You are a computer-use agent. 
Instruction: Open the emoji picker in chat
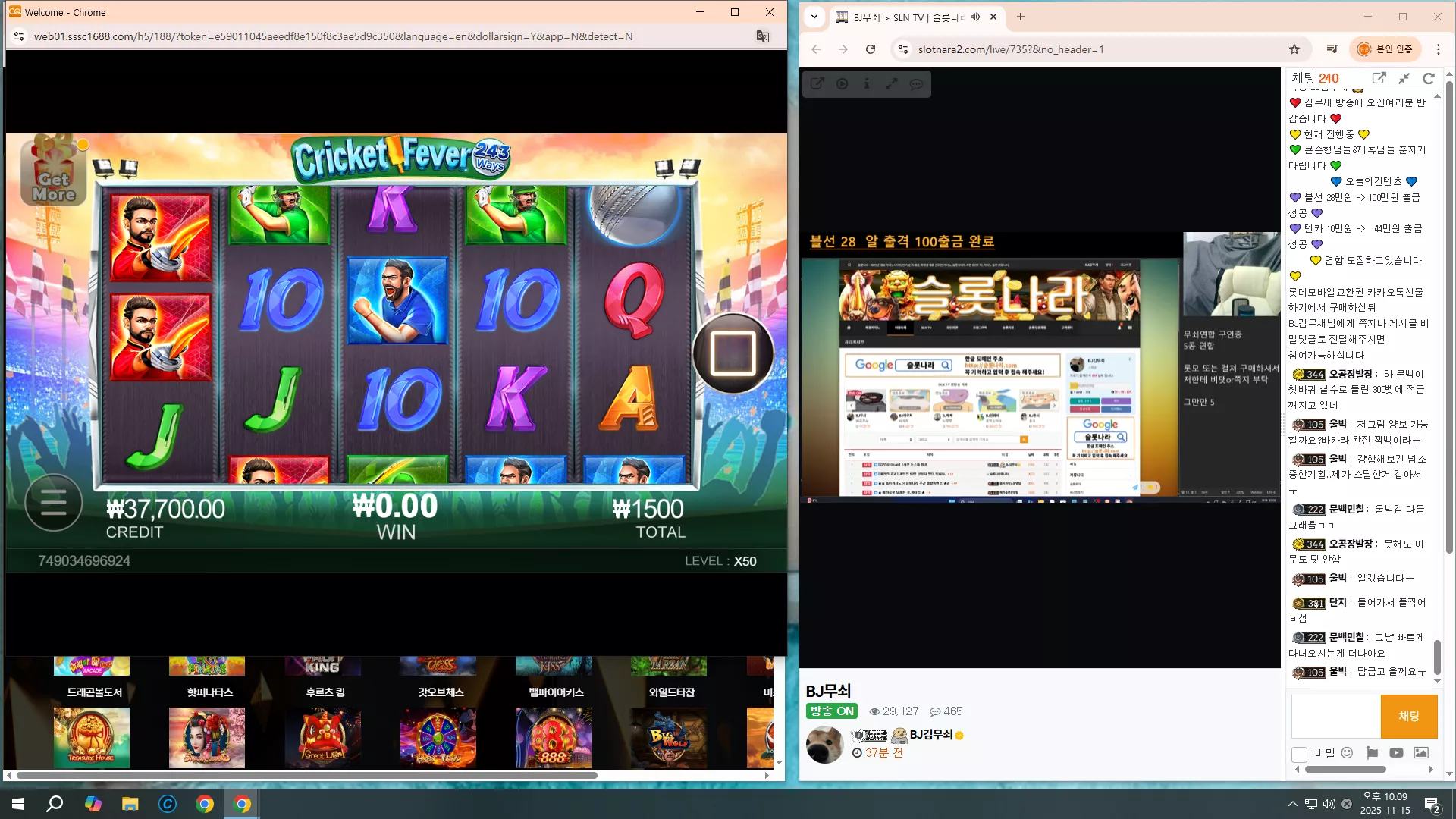click(1347, 753)
